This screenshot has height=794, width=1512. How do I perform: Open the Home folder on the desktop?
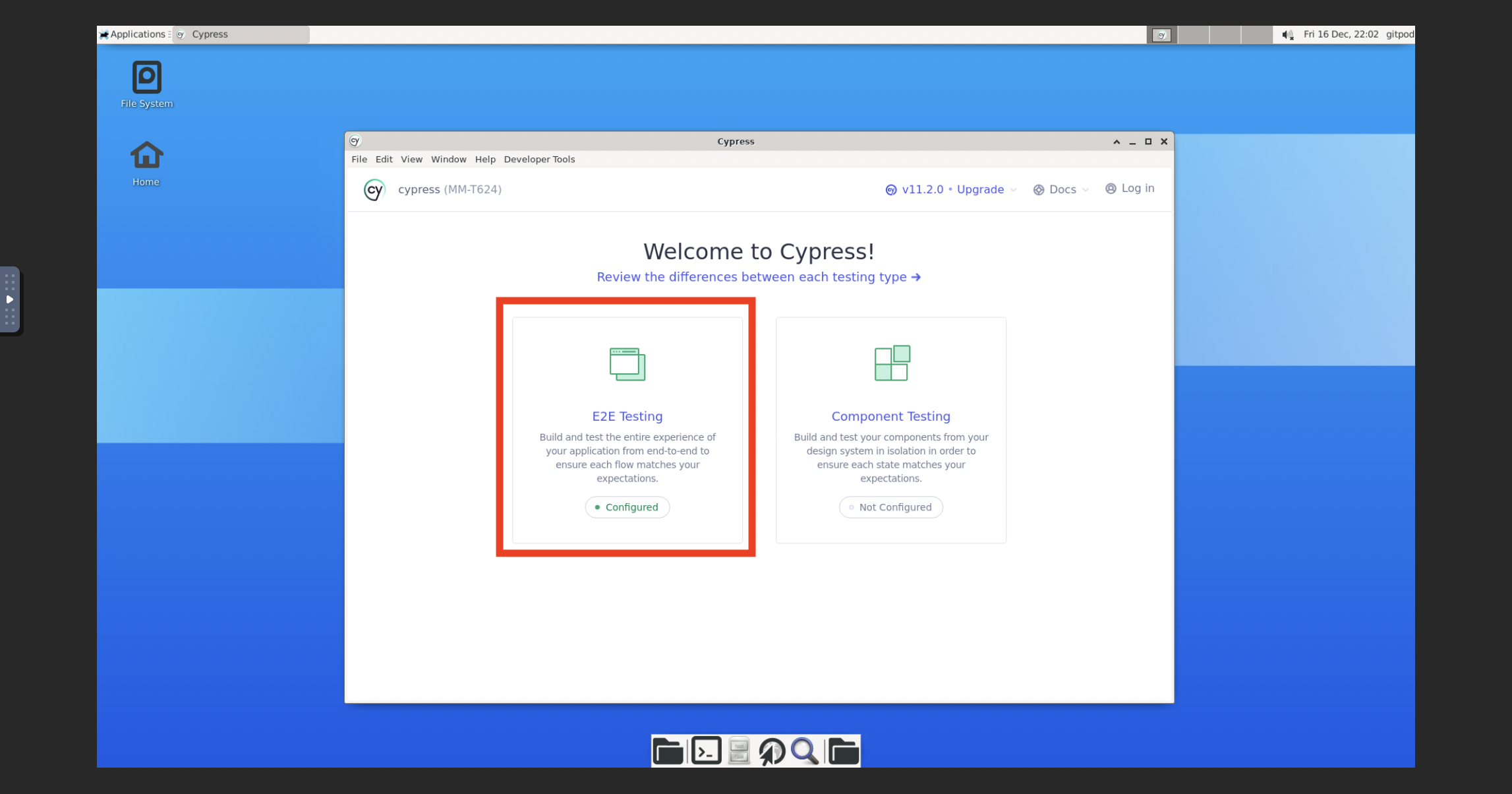pos(146,162)
